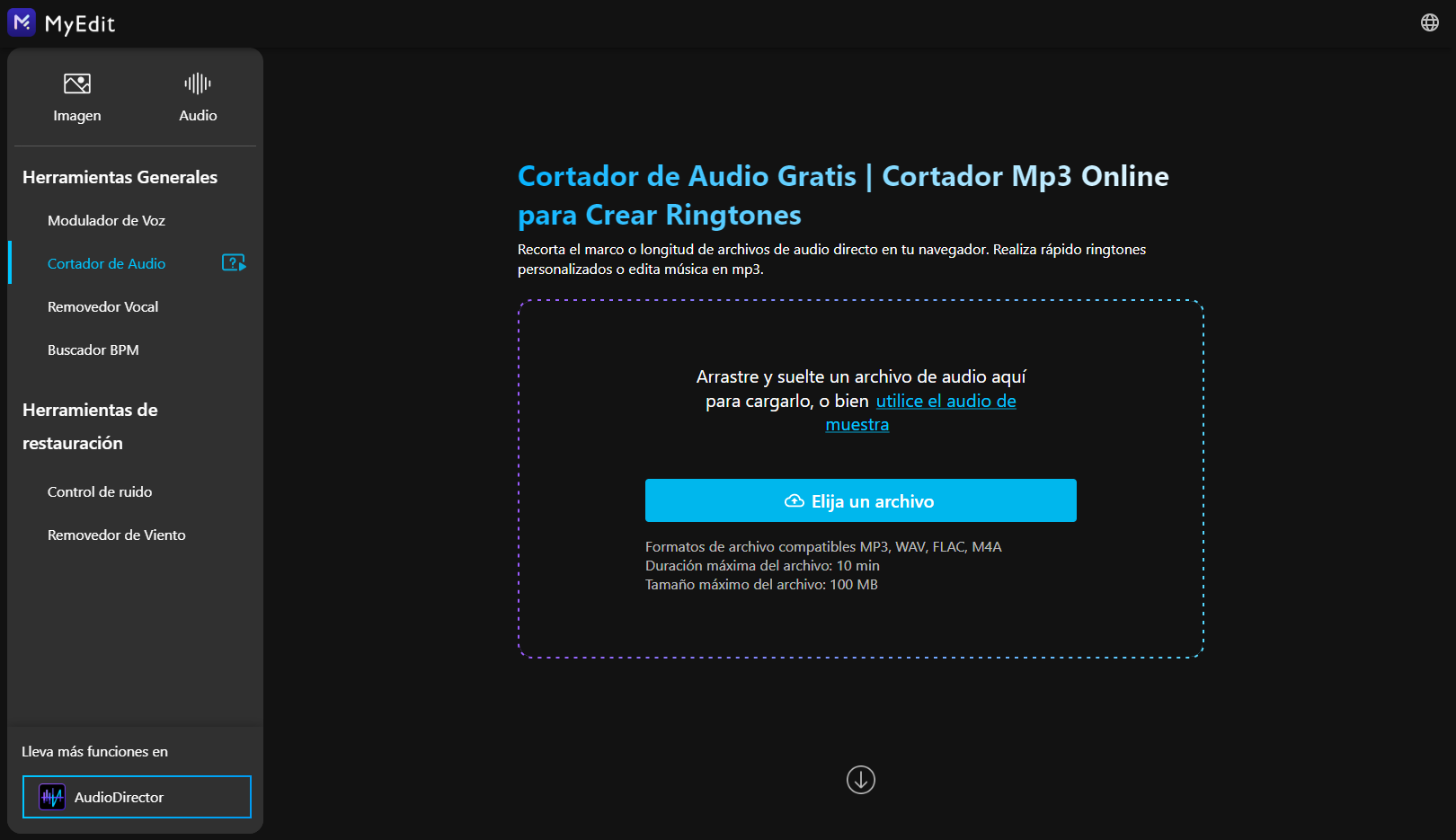Click the circled scroll-down arrow
The image size is (1456, 840).
861,780
